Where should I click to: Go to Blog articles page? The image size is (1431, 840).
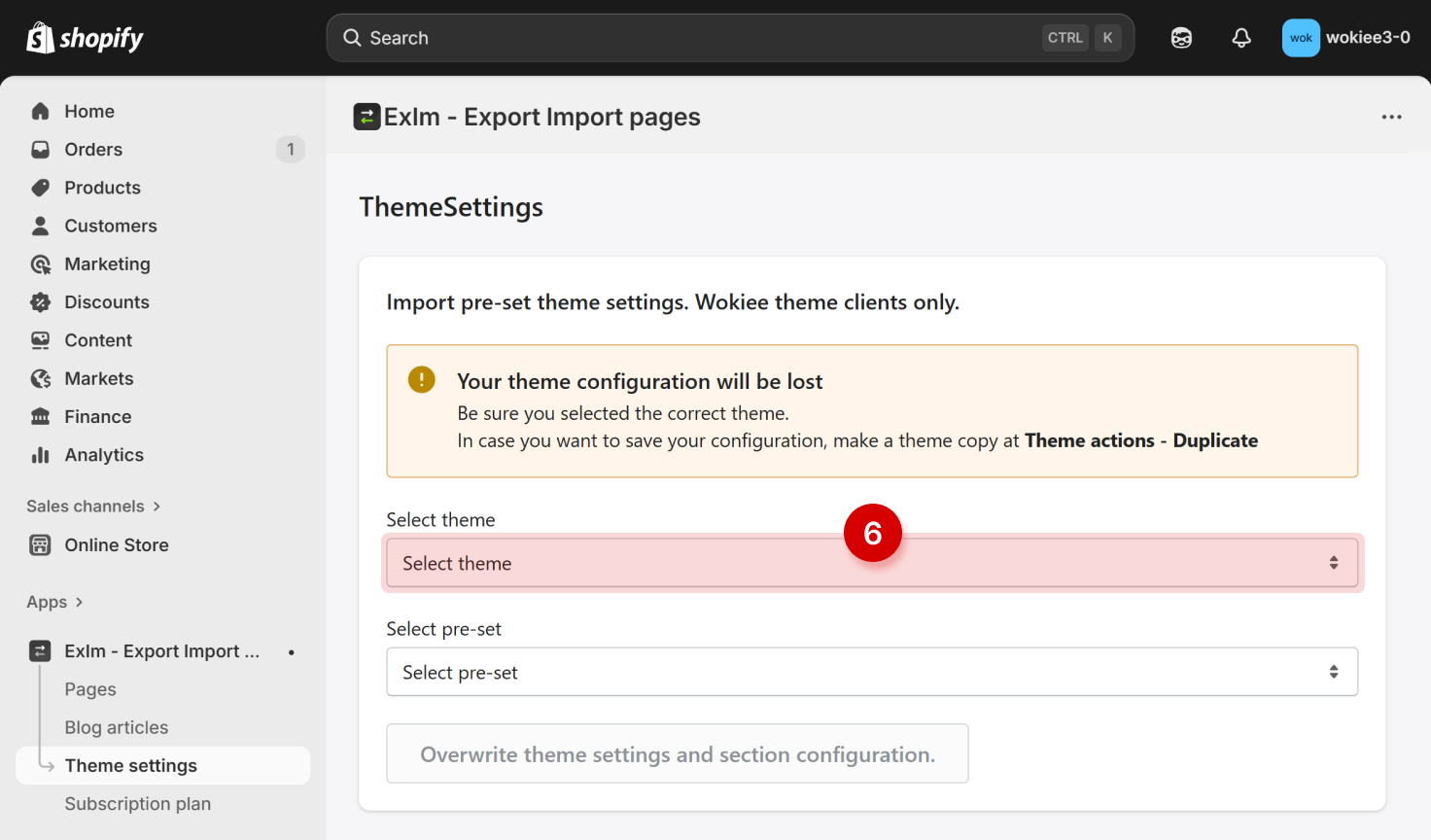tap(117, 728)
